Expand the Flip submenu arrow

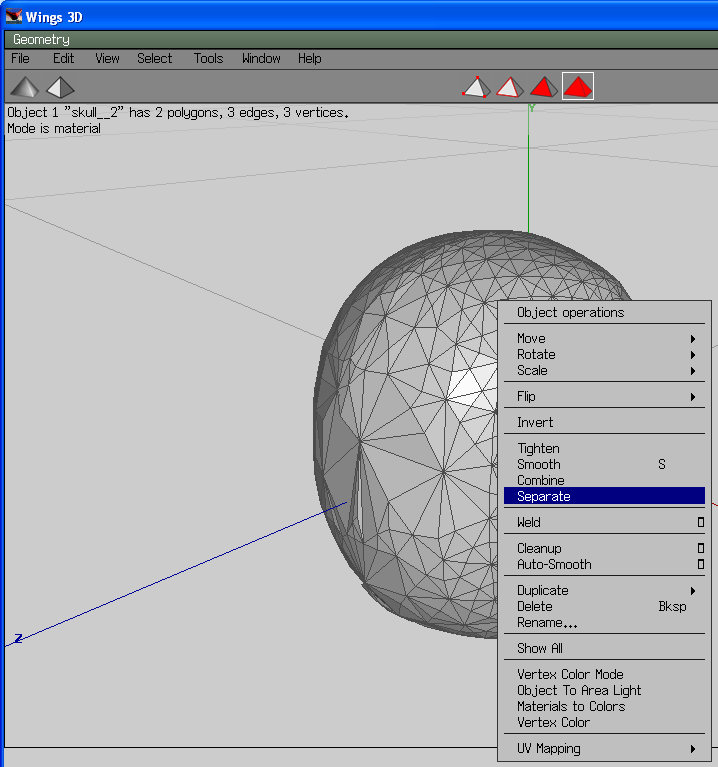tap(692, 397)
